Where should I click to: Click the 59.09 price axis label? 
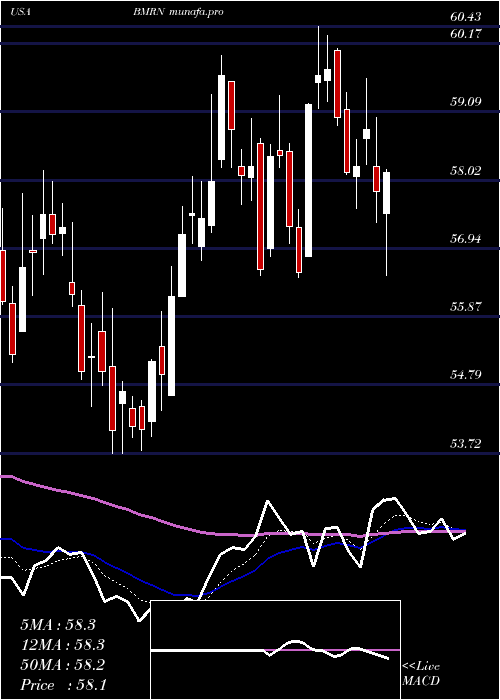tap(466, 101)
